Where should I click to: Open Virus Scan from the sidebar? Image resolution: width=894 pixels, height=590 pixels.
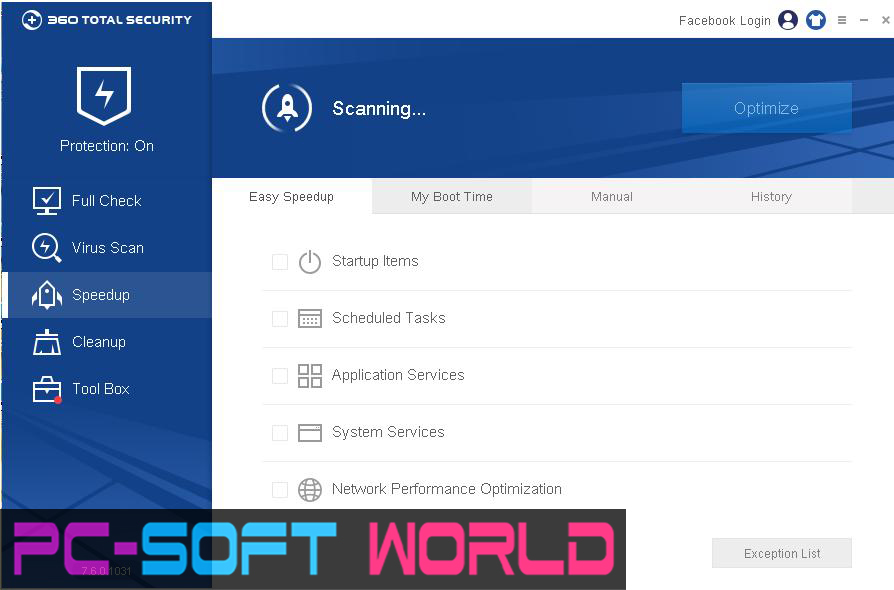pos(45,248)
